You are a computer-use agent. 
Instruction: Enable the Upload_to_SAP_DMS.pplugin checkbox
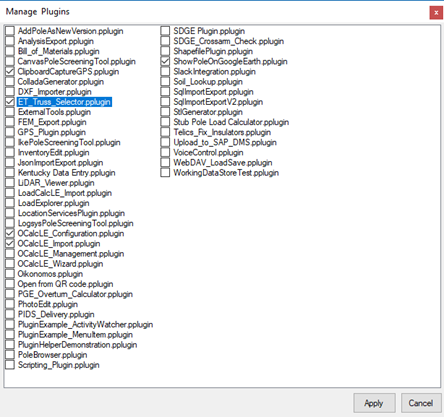(x=165, y=142)
